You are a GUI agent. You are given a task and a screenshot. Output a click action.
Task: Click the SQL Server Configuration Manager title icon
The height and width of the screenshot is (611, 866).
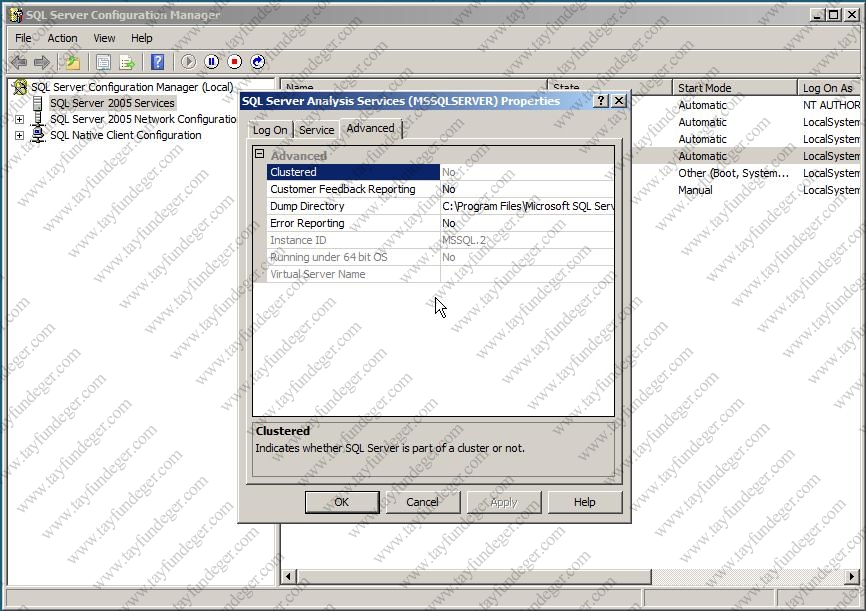point(17,15)
